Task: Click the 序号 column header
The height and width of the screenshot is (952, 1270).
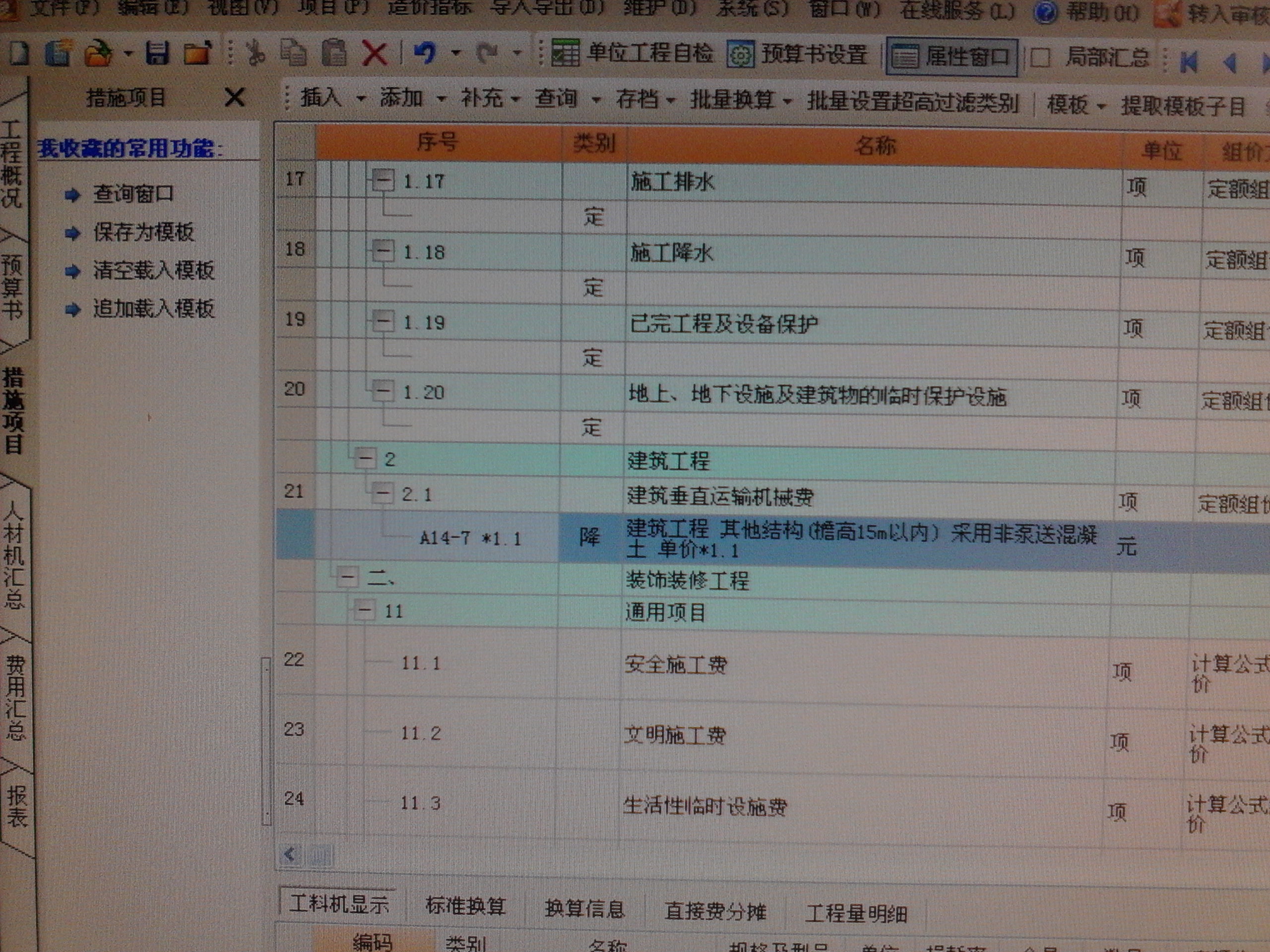Action: 438,141
